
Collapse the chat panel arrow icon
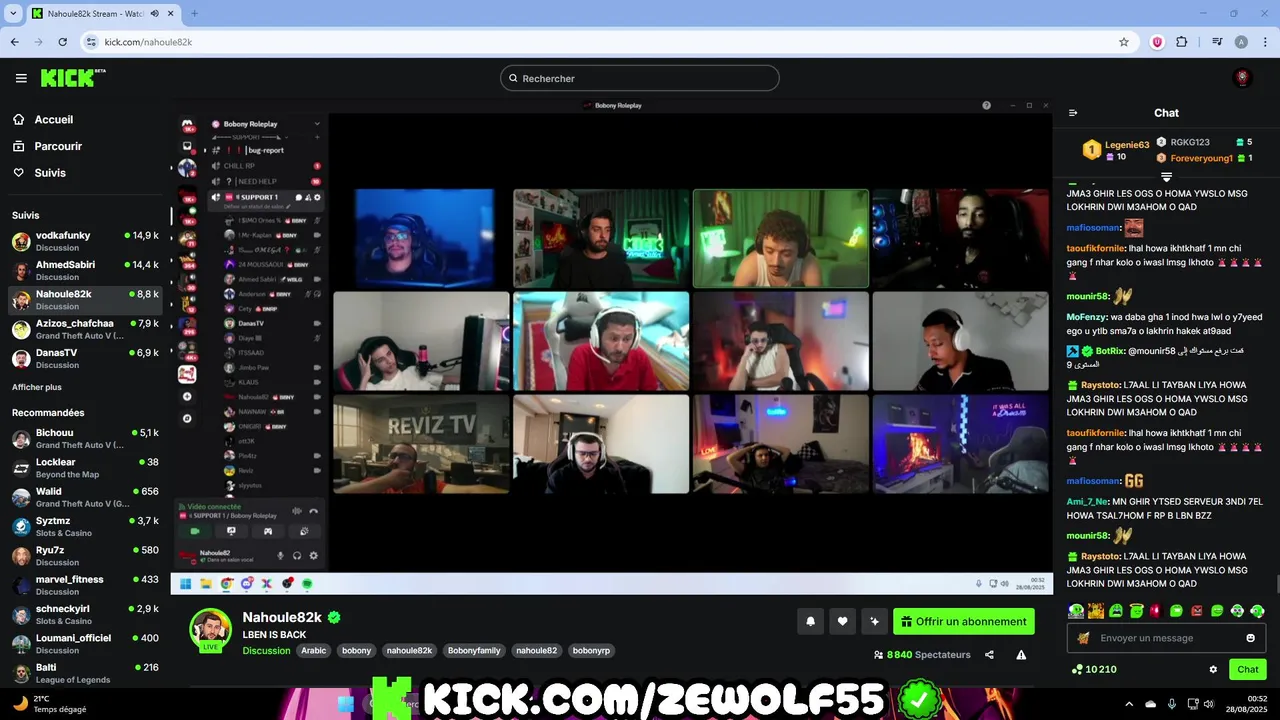[1073, 113]
